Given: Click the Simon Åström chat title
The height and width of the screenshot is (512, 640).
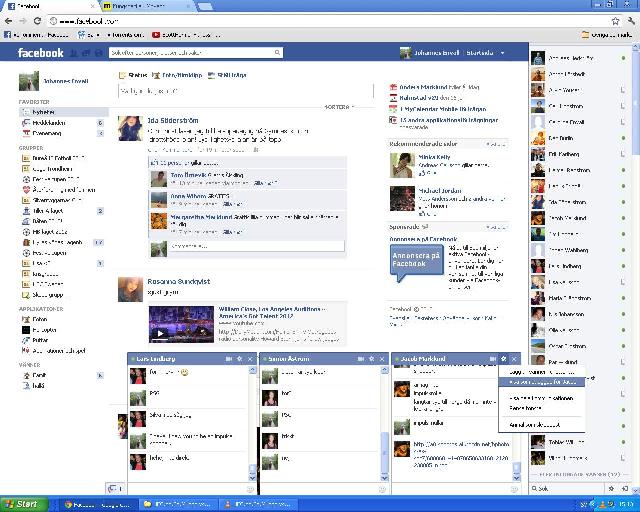Looking at the screenshot, I should coord(289,359).
